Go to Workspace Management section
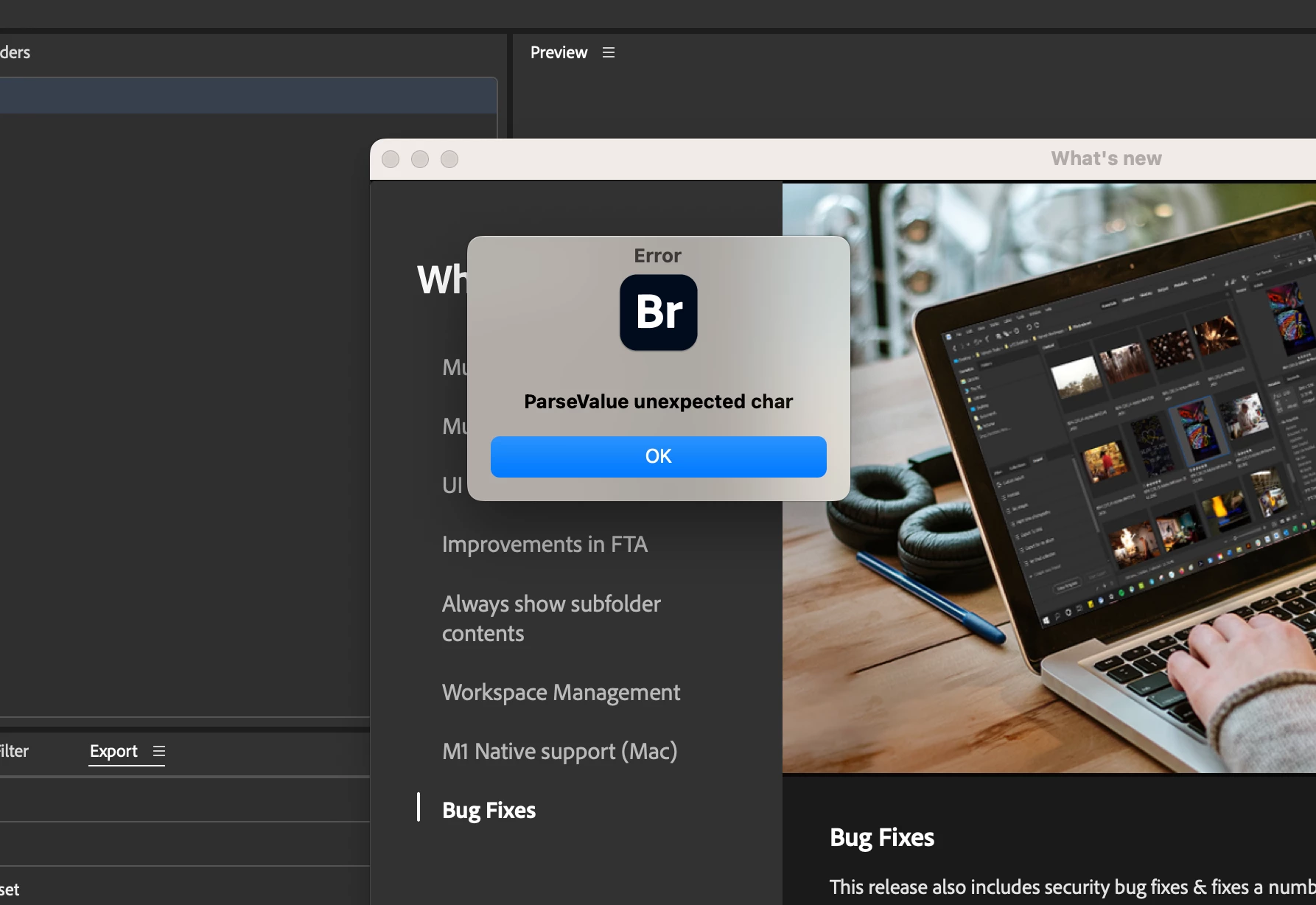1316x905 pixels. (x=561, y=692)
